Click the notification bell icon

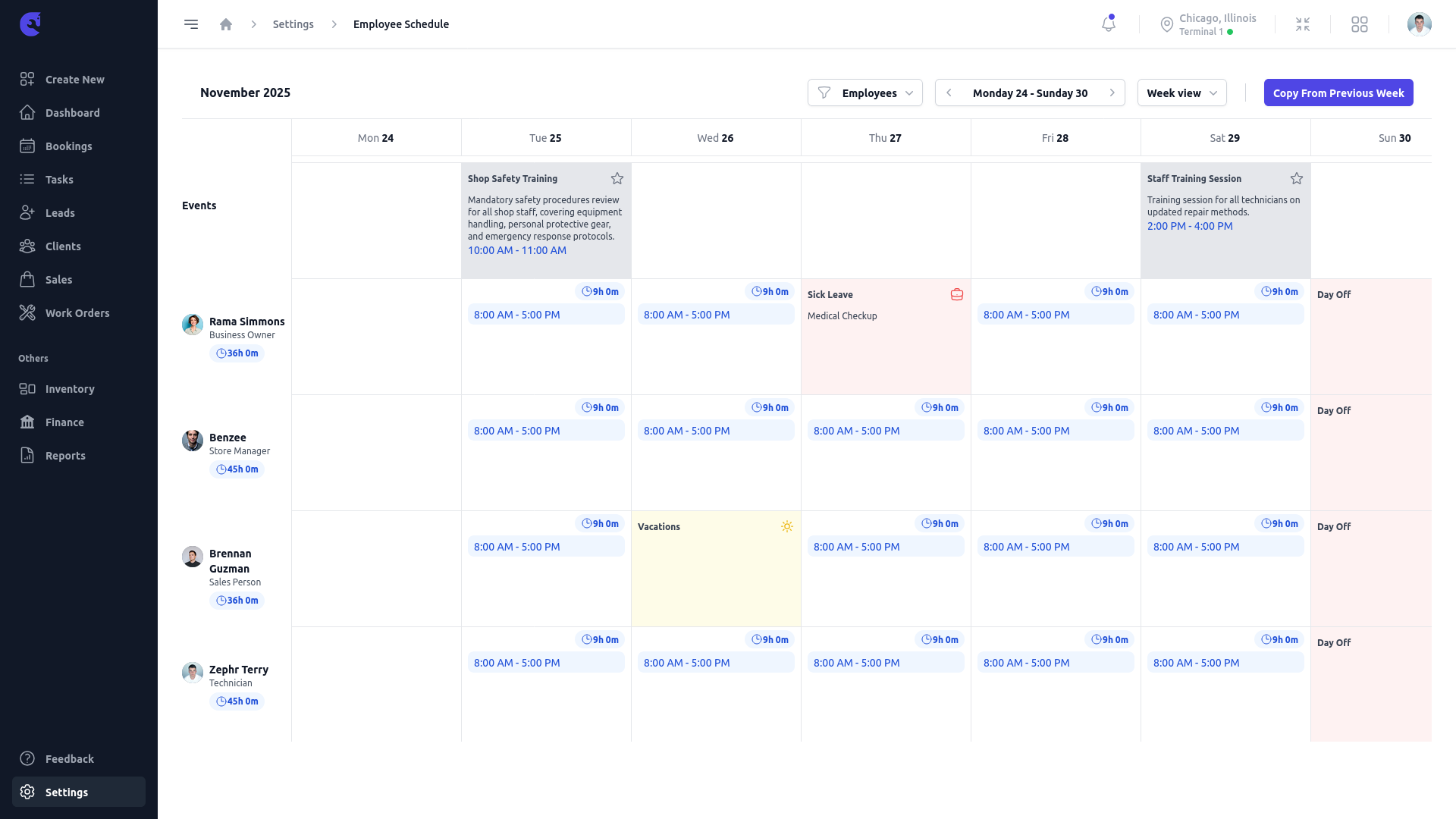click(1108, 24)
